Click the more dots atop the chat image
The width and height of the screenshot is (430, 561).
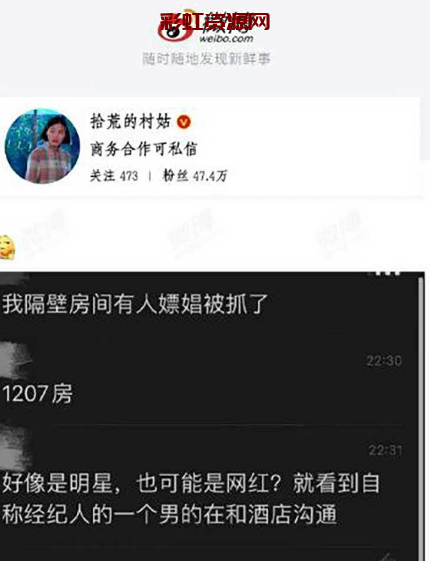click(x=387, y=273)
